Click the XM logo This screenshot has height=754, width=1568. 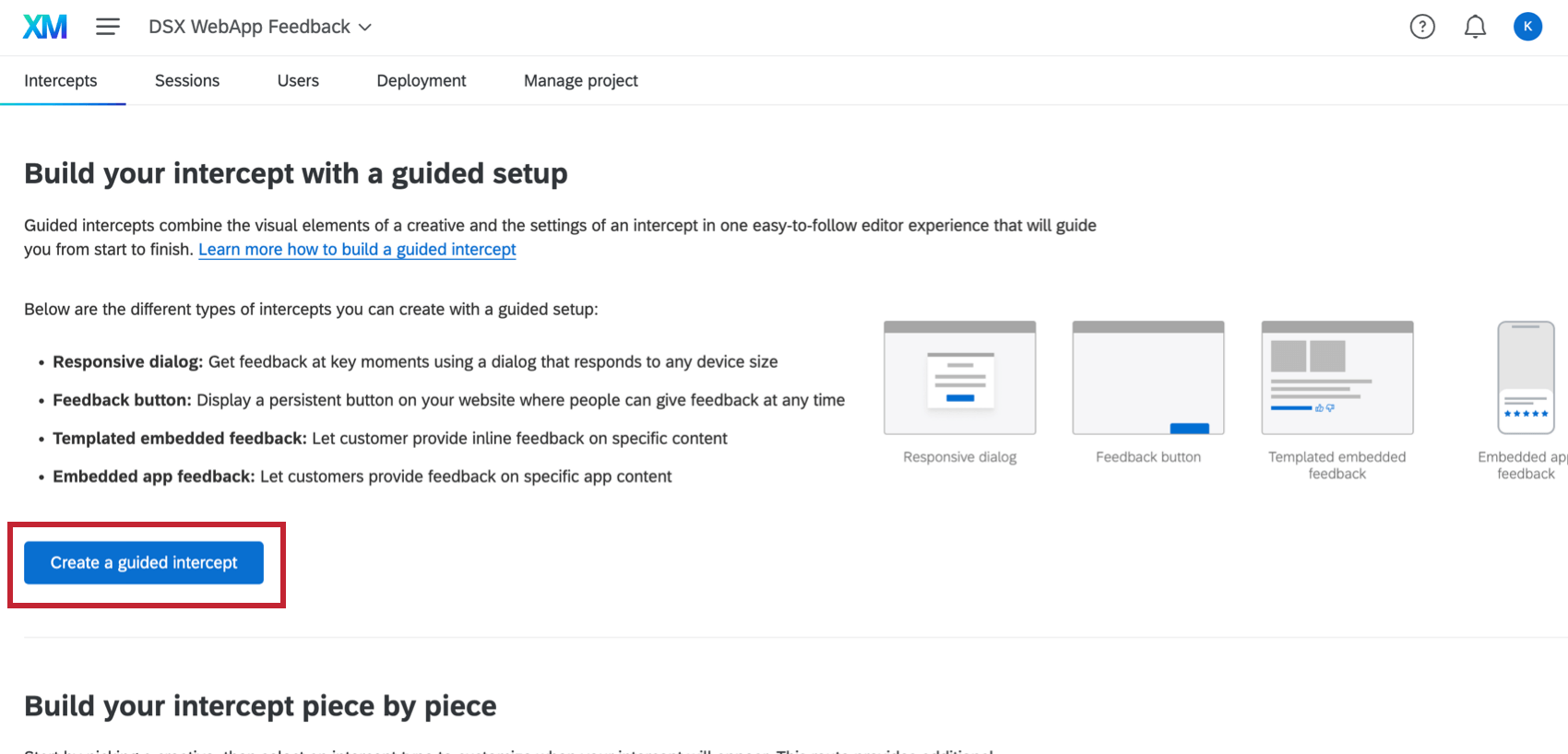point(43,26)
